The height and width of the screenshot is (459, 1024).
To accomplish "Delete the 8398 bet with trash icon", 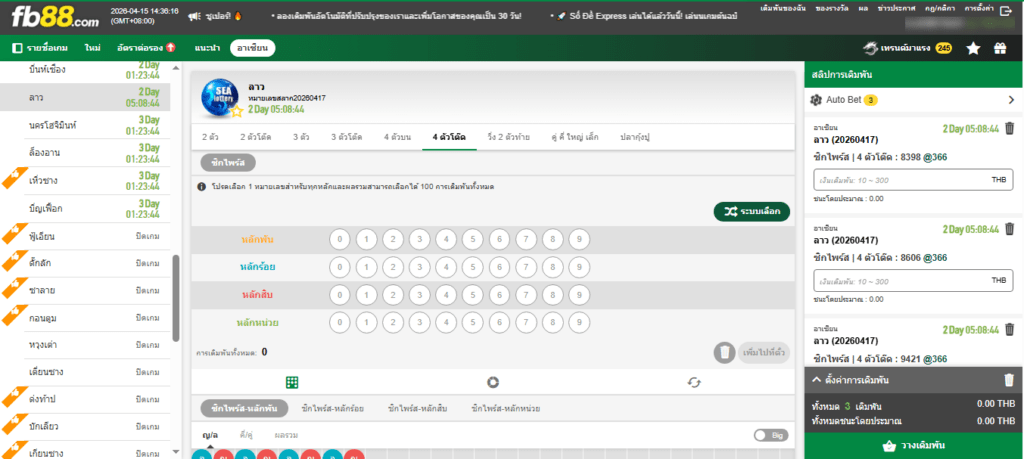I will 1010,128.
